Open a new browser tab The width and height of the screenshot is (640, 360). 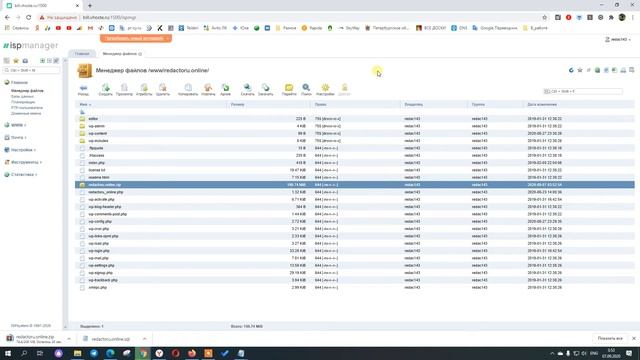(90, 6)
